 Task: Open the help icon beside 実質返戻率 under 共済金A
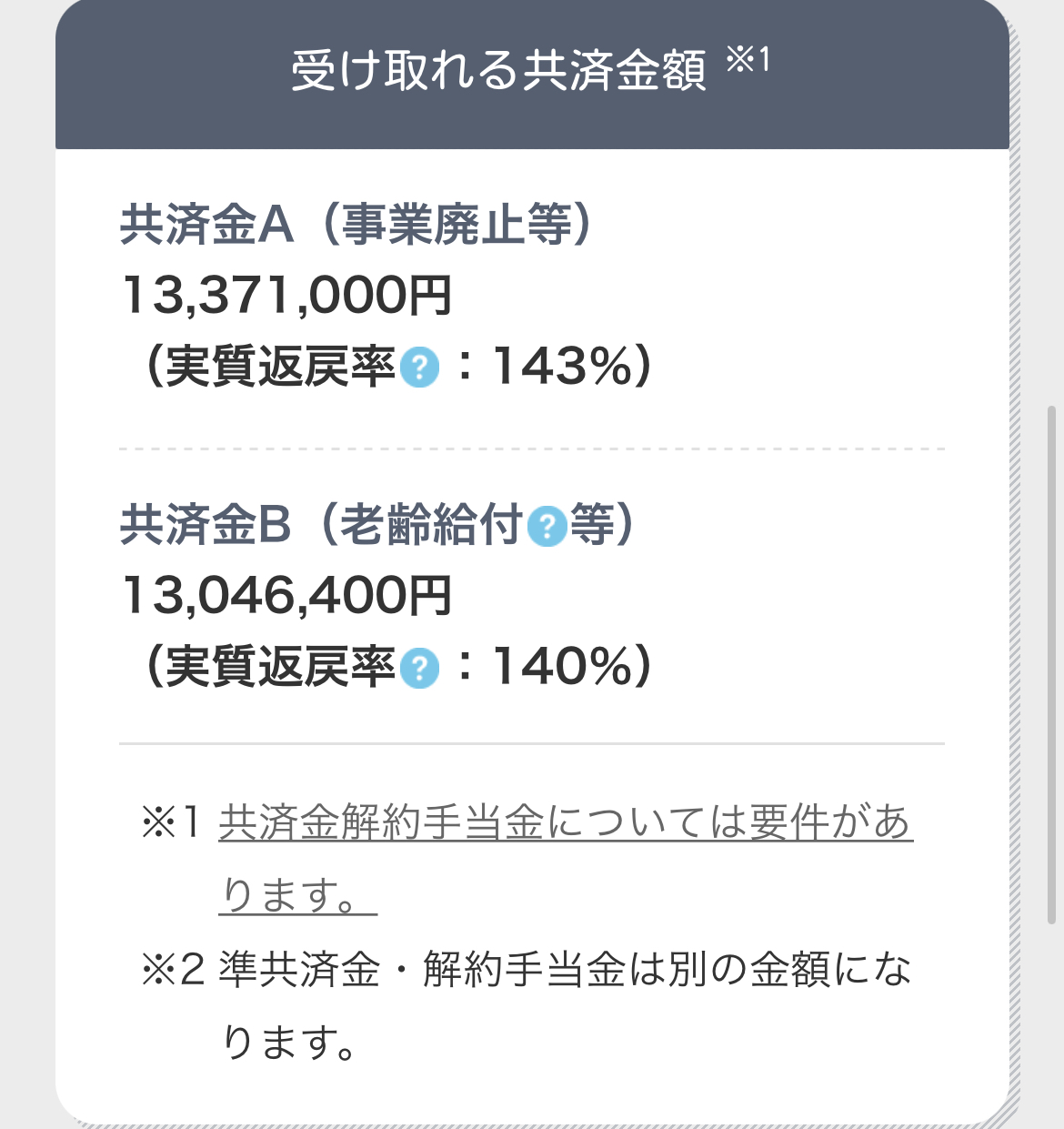click(x=419, y=368)
